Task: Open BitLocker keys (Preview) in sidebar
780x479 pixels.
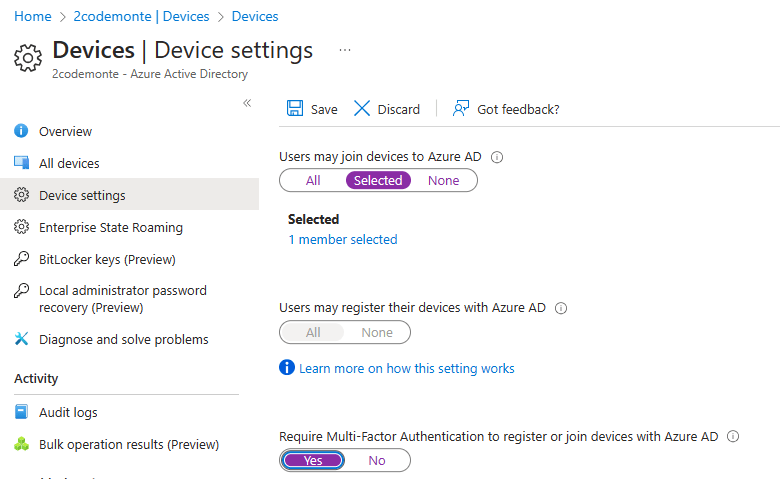Action: [107, 260]
